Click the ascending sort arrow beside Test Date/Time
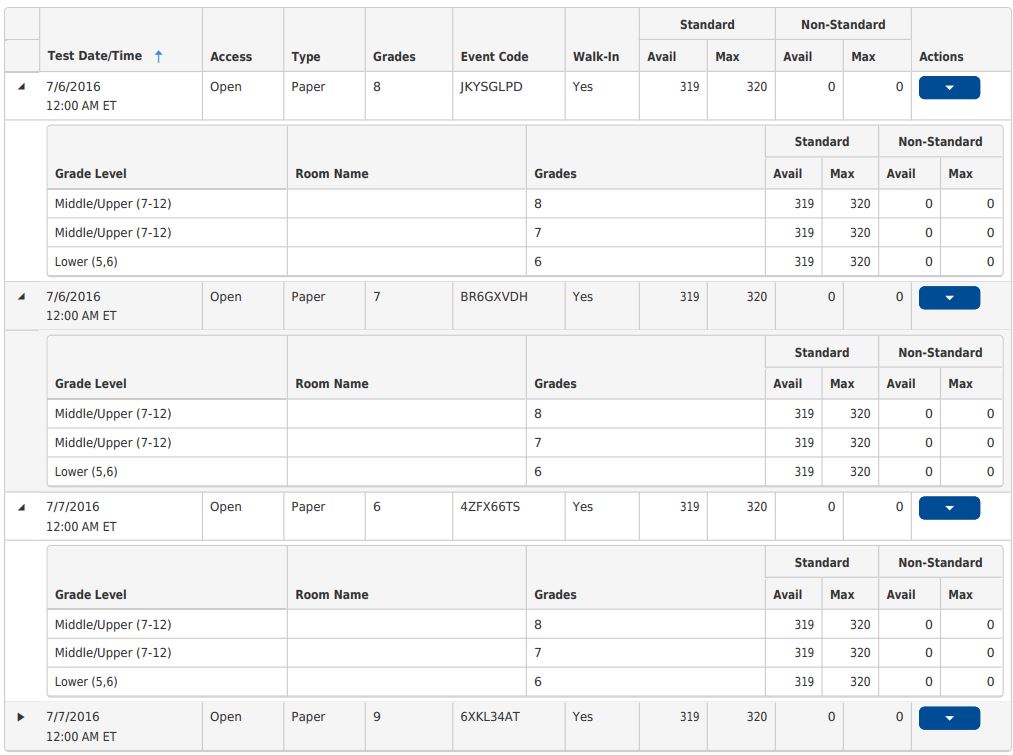 click(x=158, y=57)
